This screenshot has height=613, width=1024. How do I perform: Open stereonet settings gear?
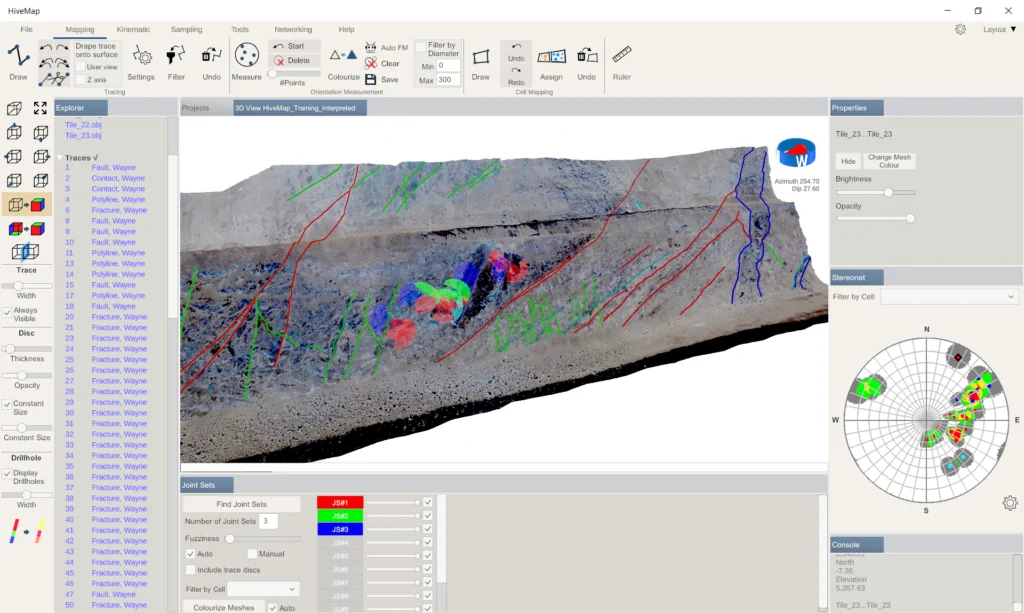pyautogui.click(x=1010, y=503)
